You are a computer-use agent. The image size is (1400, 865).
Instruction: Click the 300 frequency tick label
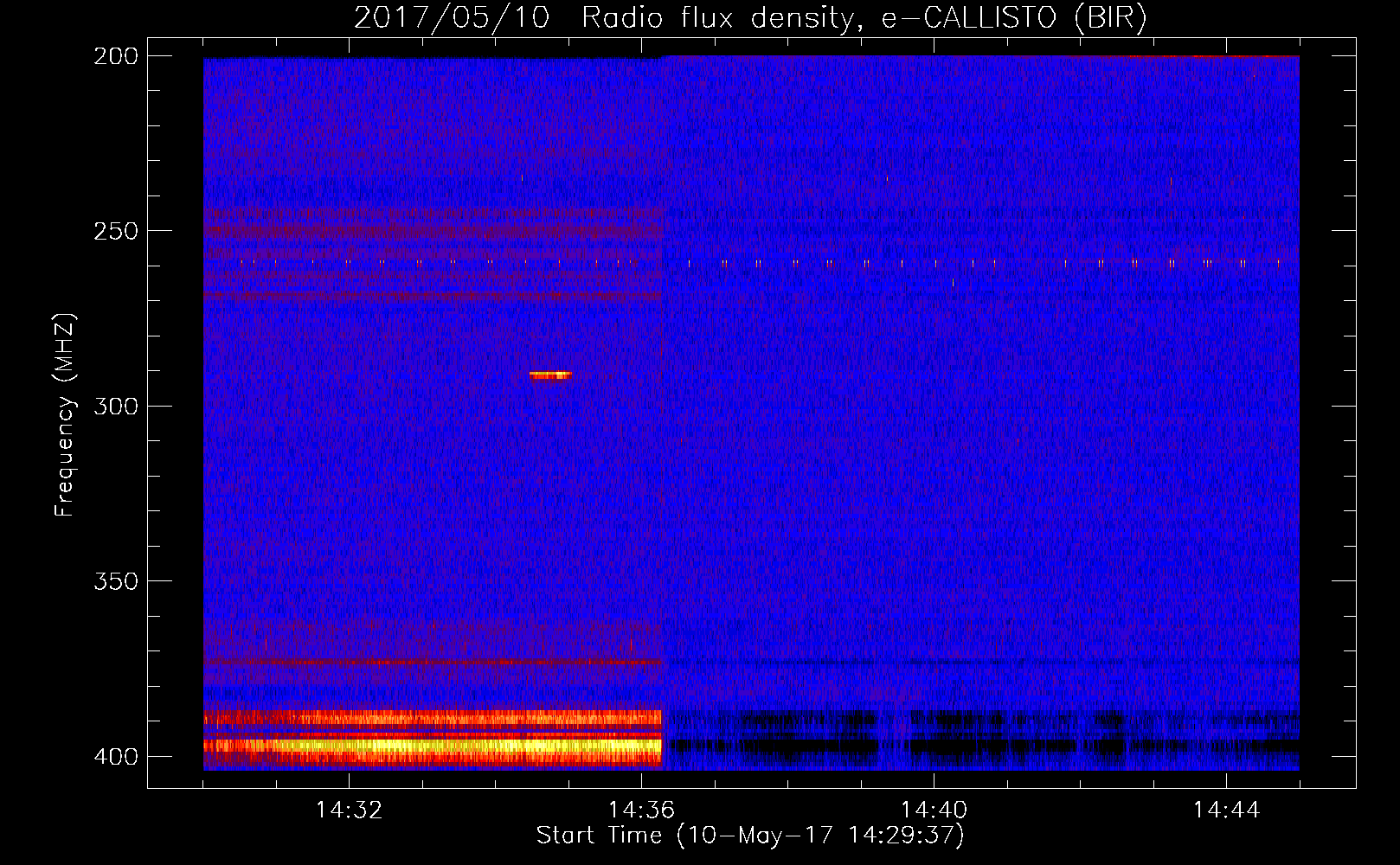116,407
